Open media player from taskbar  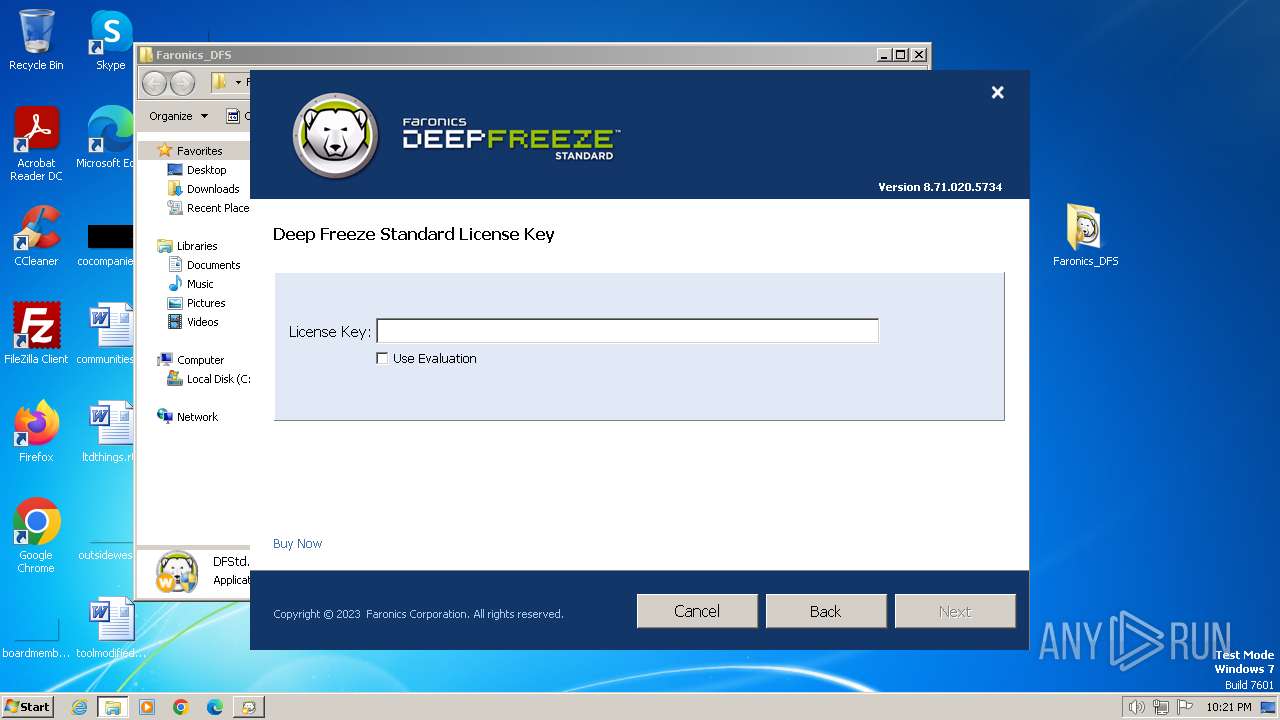click(147, 707)
